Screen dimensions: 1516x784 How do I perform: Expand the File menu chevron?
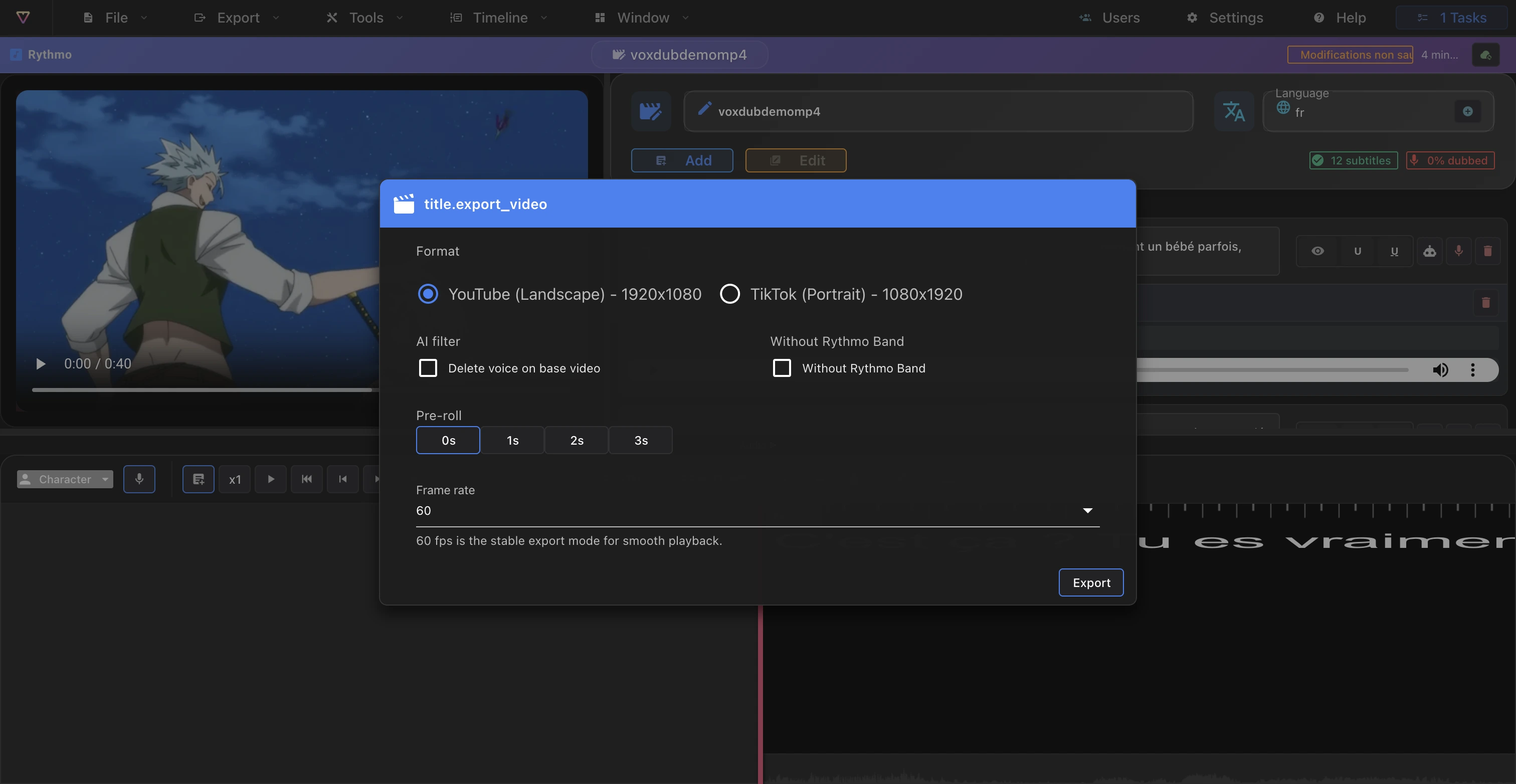(144, 18)
